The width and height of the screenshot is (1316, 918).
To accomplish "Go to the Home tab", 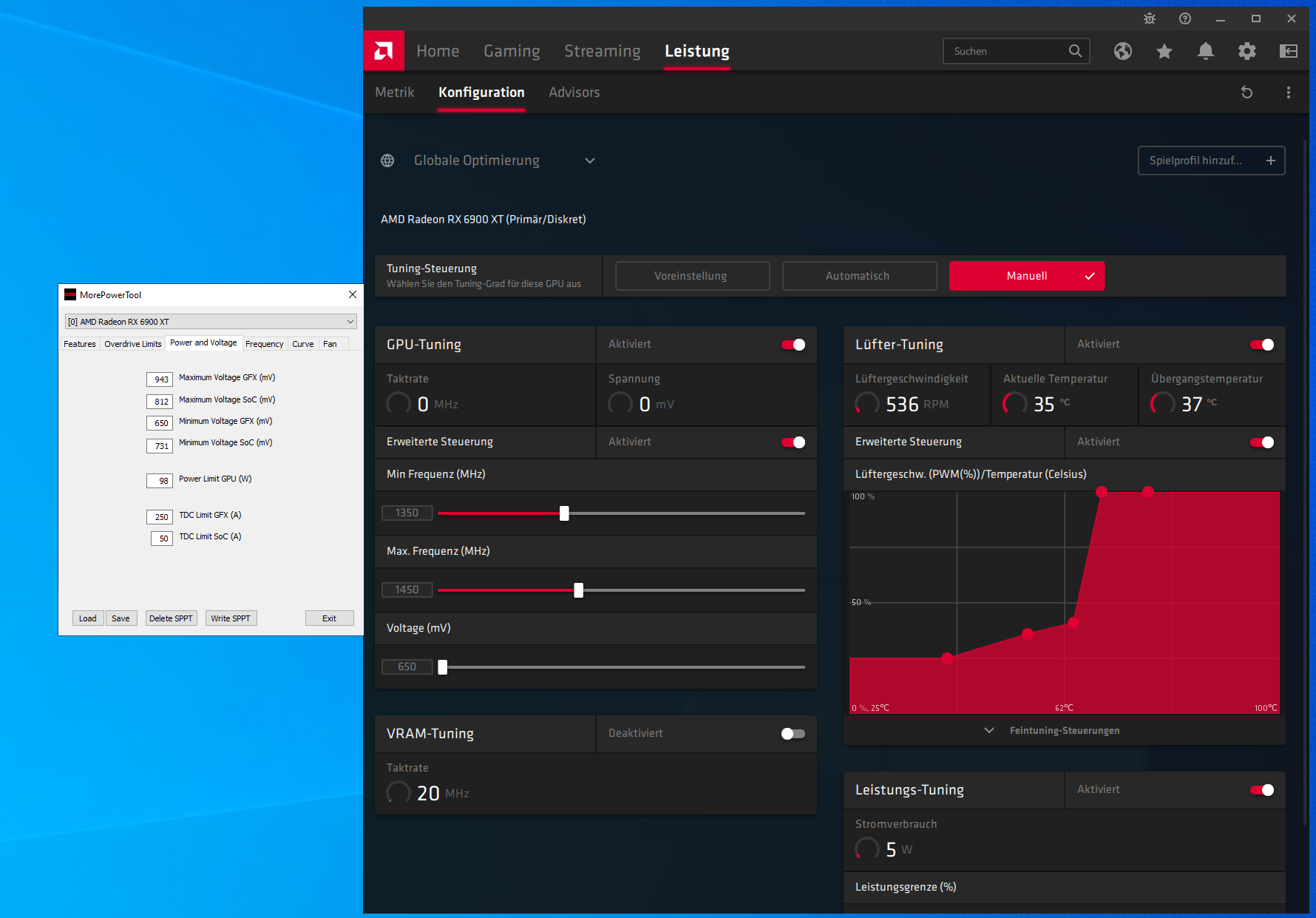I will coord(438,51).
